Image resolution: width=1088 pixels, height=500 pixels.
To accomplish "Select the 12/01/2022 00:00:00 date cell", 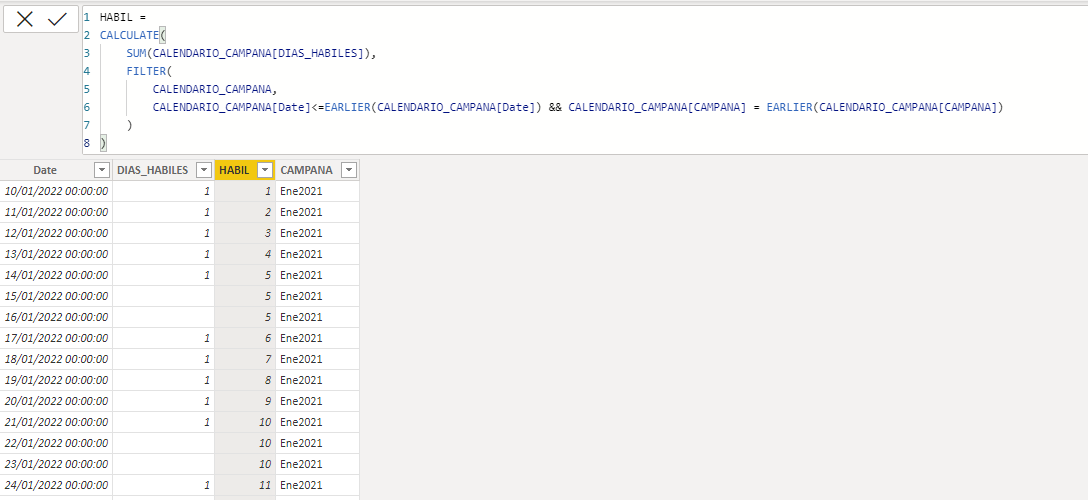I will [56, 233].
